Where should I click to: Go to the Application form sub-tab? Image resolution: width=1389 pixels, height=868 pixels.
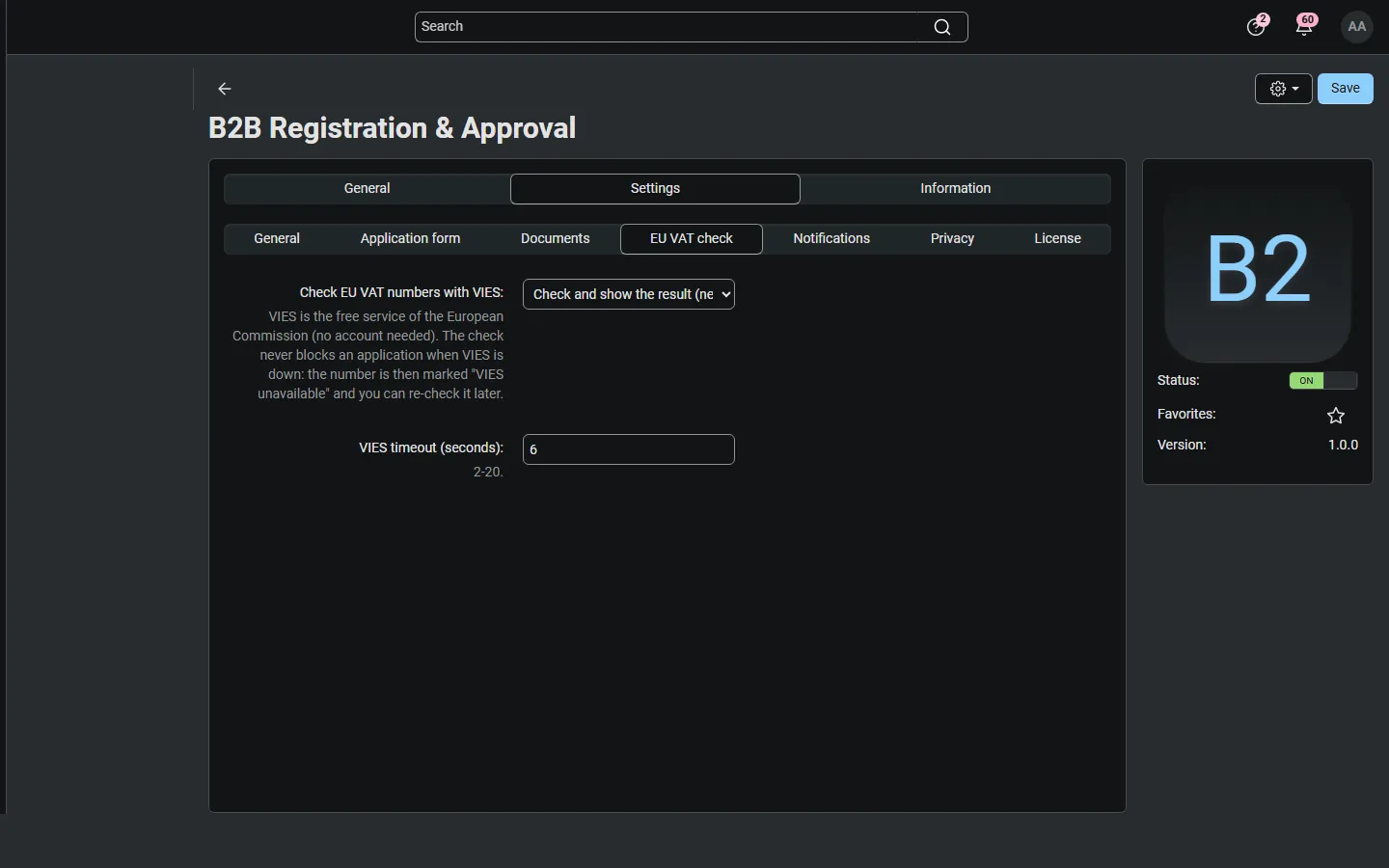[410, 239]
